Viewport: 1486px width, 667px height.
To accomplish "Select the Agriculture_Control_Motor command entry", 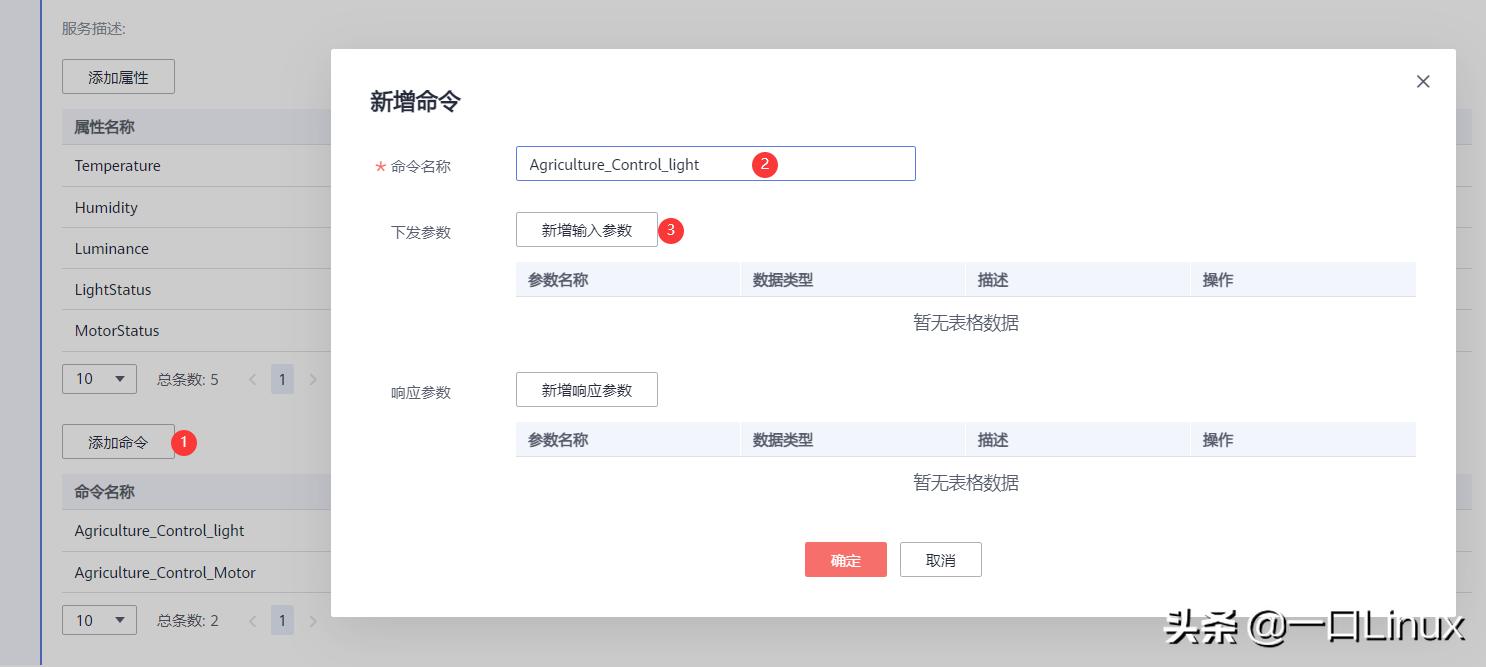I will tap(165, 572).
